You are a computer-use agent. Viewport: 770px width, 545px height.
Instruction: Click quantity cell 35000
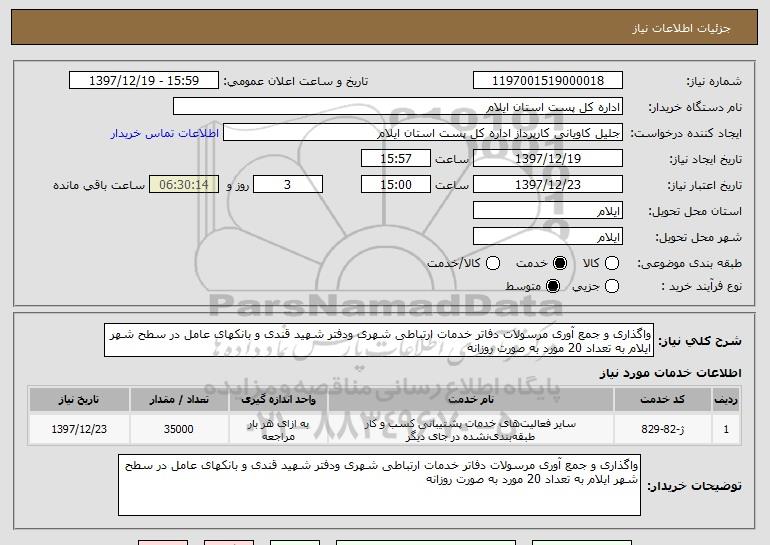click(x=179, y=429)
